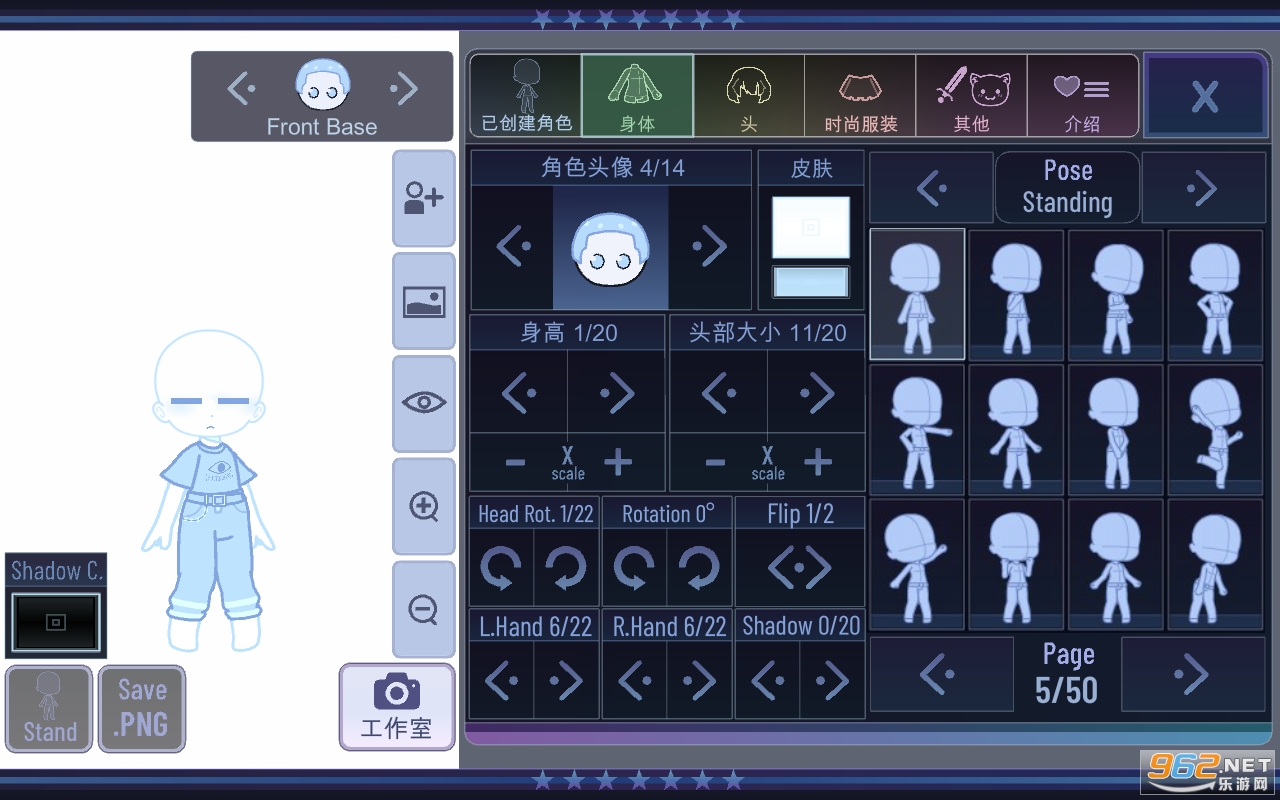Click the zoom out magnifier icon

tap(423, 608)
